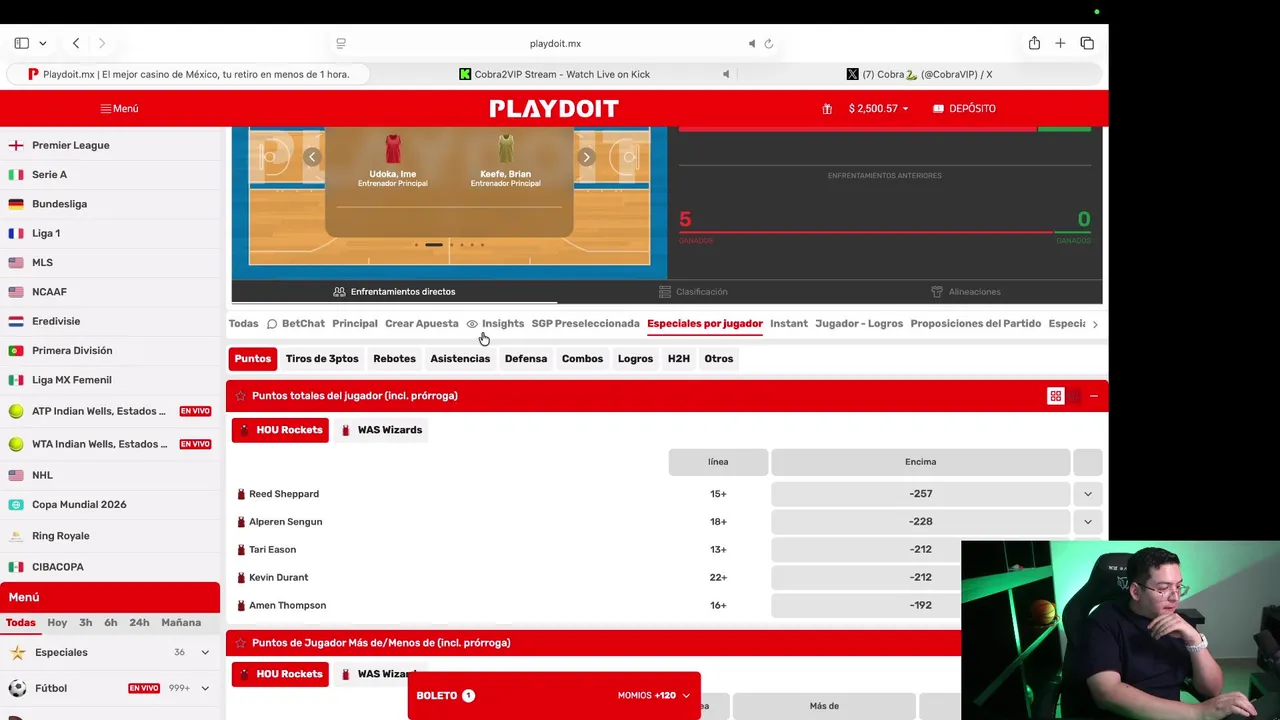
Task: Select the SGP Preseleccionada tab
Action: click(585, 324)
